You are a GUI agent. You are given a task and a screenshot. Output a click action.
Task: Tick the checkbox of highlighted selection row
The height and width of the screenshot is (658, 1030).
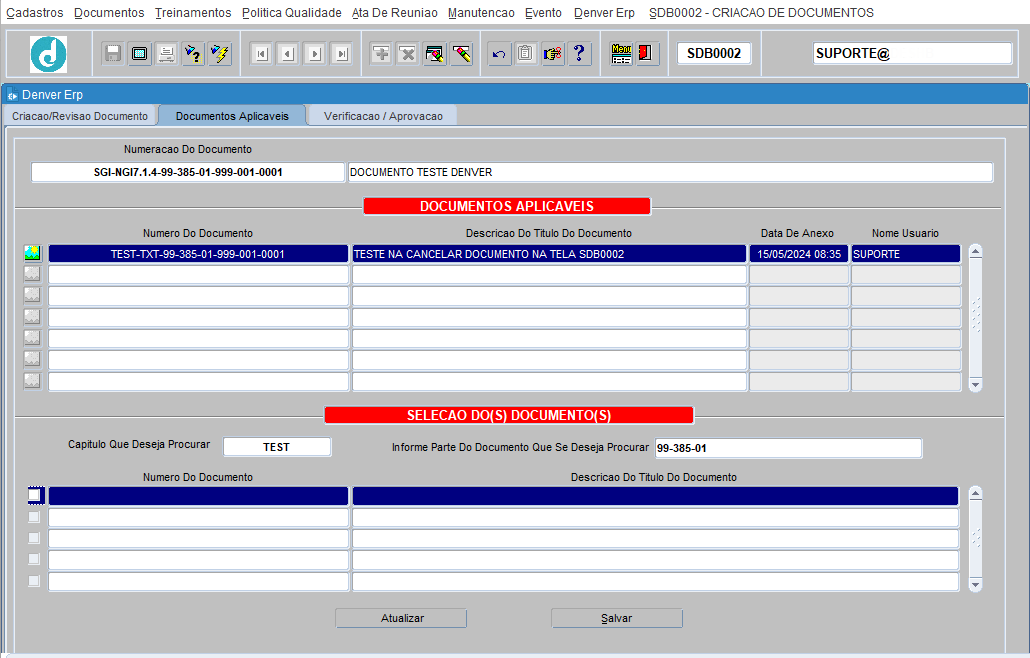[x=34, y=495]
